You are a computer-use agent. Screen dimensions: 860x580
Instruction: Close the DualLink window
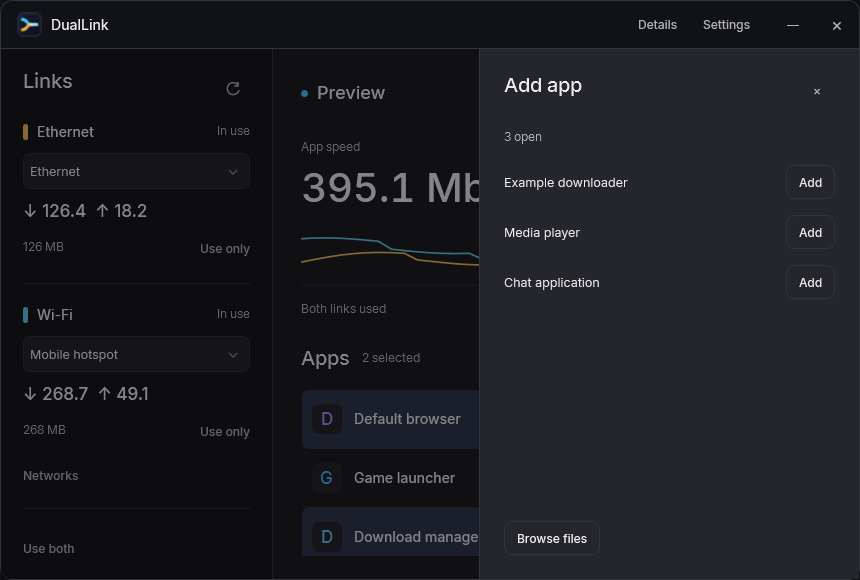(836, 26)
